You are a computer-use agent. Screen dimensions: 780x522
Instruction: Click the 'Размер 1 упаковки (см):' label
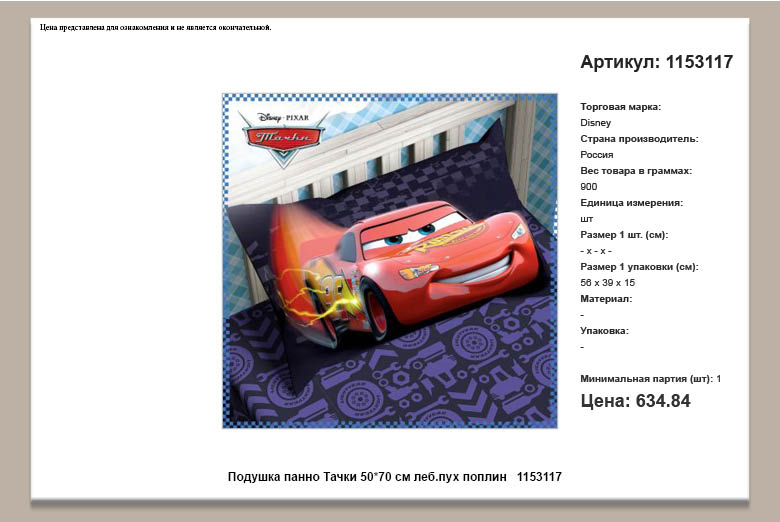pyautogui.click(x=639, y=267)
